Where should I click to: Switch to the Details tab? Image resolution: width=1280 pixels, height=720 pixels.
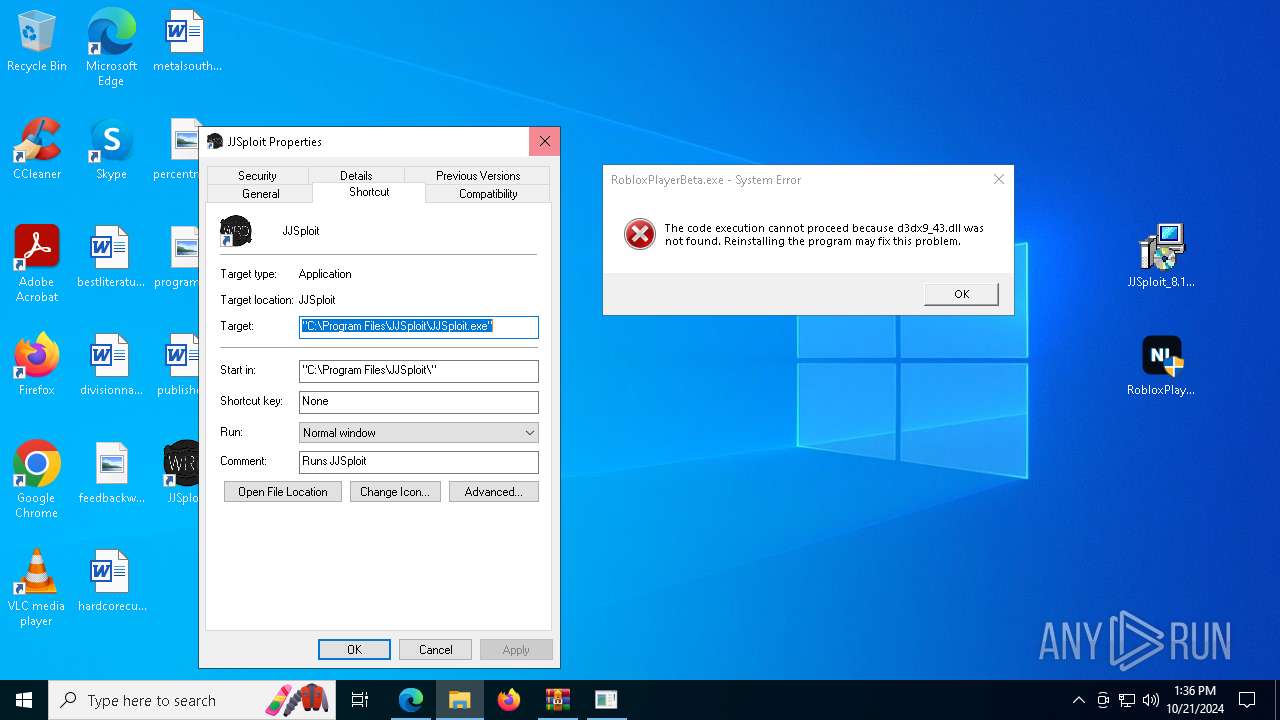pyautogui.click(x=356, y=175)
